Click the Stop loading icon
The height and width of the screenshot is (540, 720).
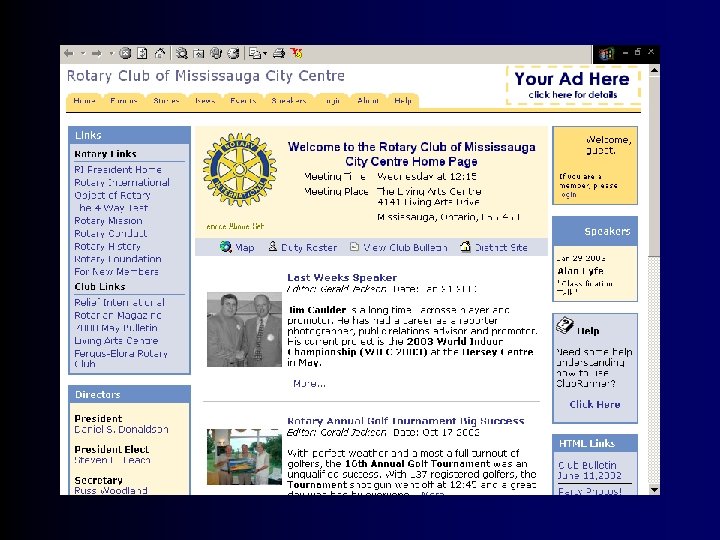coord(125,53)
